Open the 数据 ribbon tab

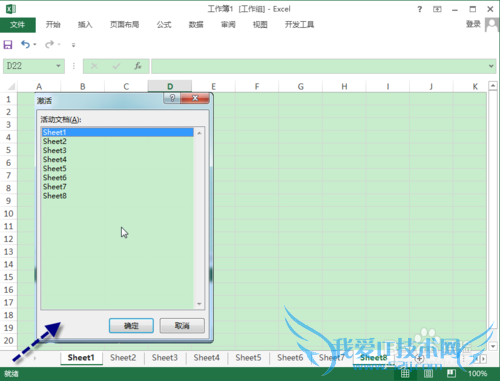tap(196, 24)
